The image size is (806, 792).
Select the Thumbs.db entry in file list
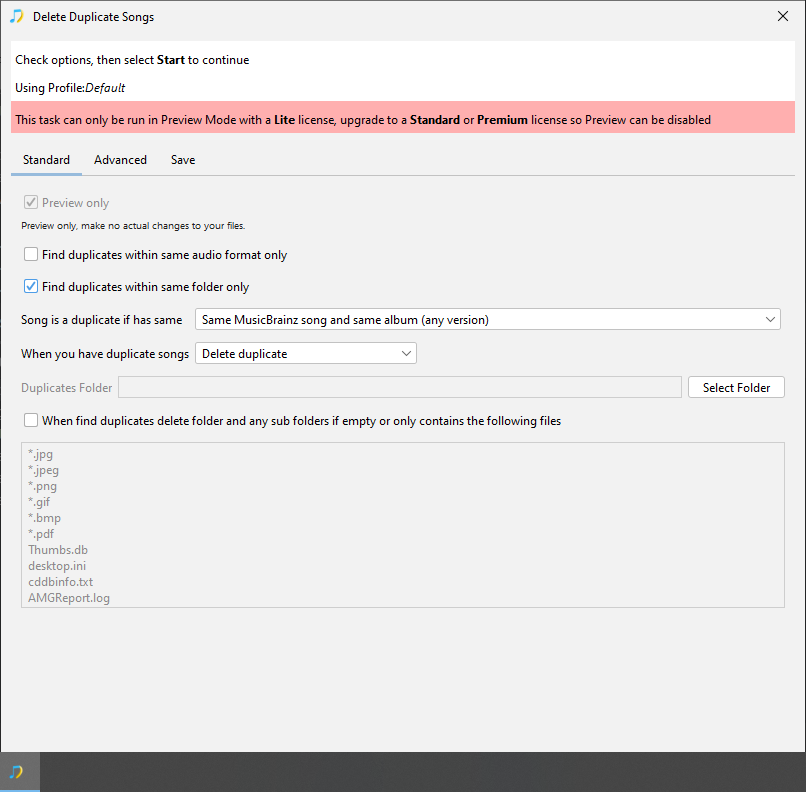click(x=58, y=550)
